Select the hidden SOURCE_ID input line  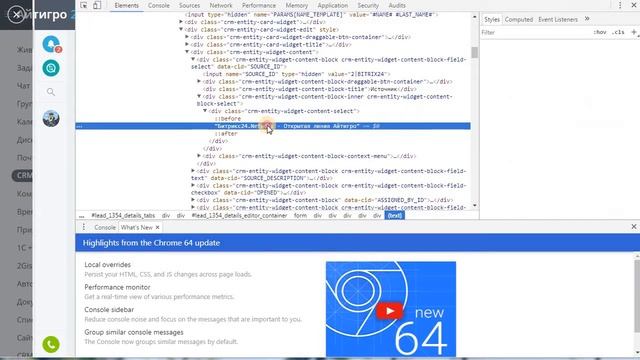(297, 74)
